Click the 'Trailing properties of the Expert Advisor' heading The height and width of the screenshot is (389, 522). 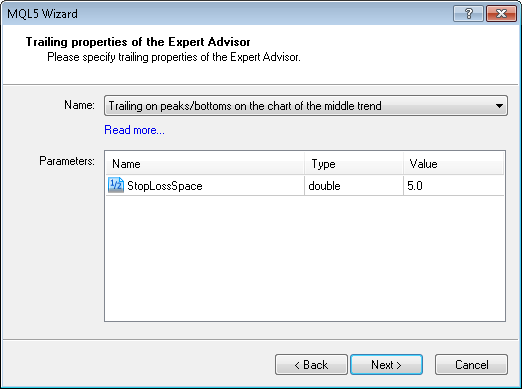138,42
